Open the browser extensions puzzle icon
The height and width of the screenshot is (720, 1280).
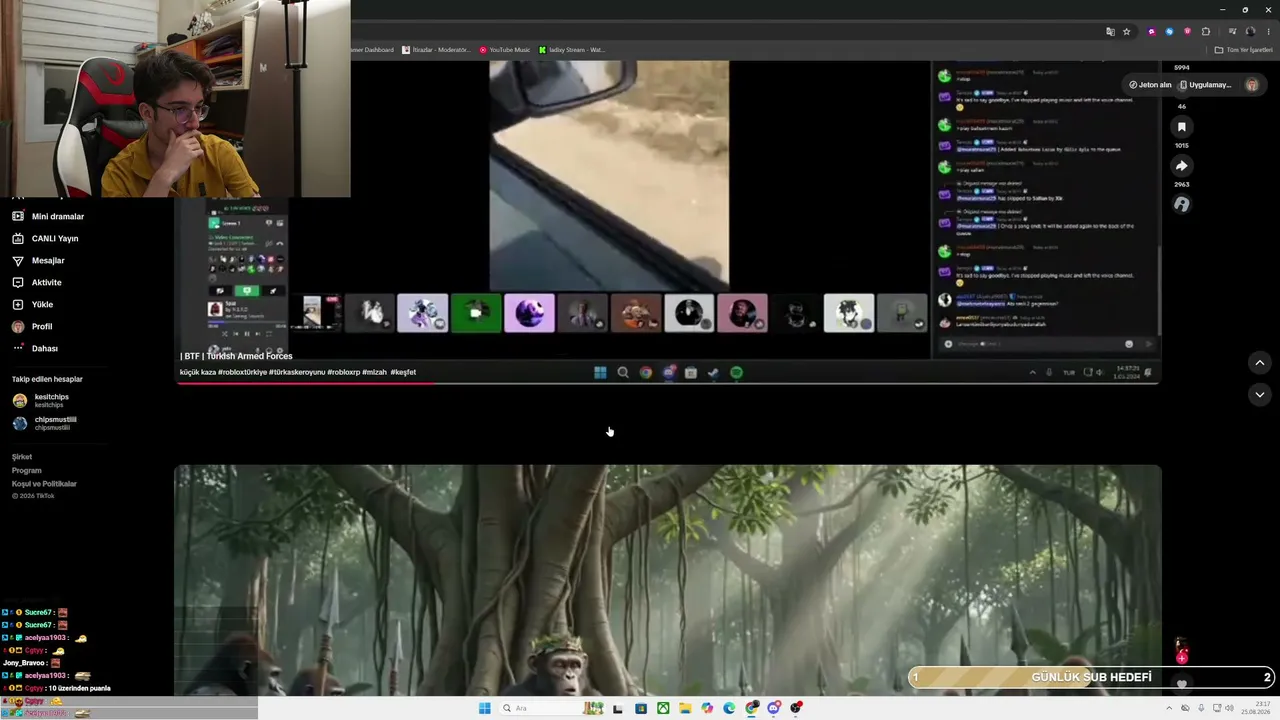click(1206, 32)
